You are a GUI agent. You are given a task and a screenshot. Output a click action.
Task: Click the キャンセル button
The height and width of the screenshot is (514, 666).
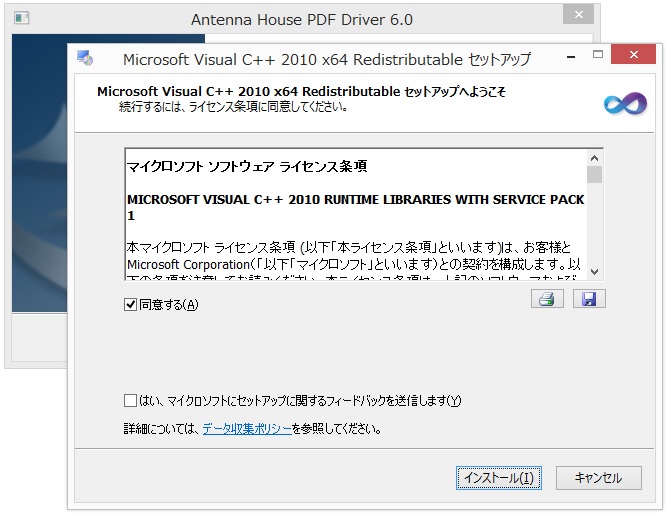point(598,478)
